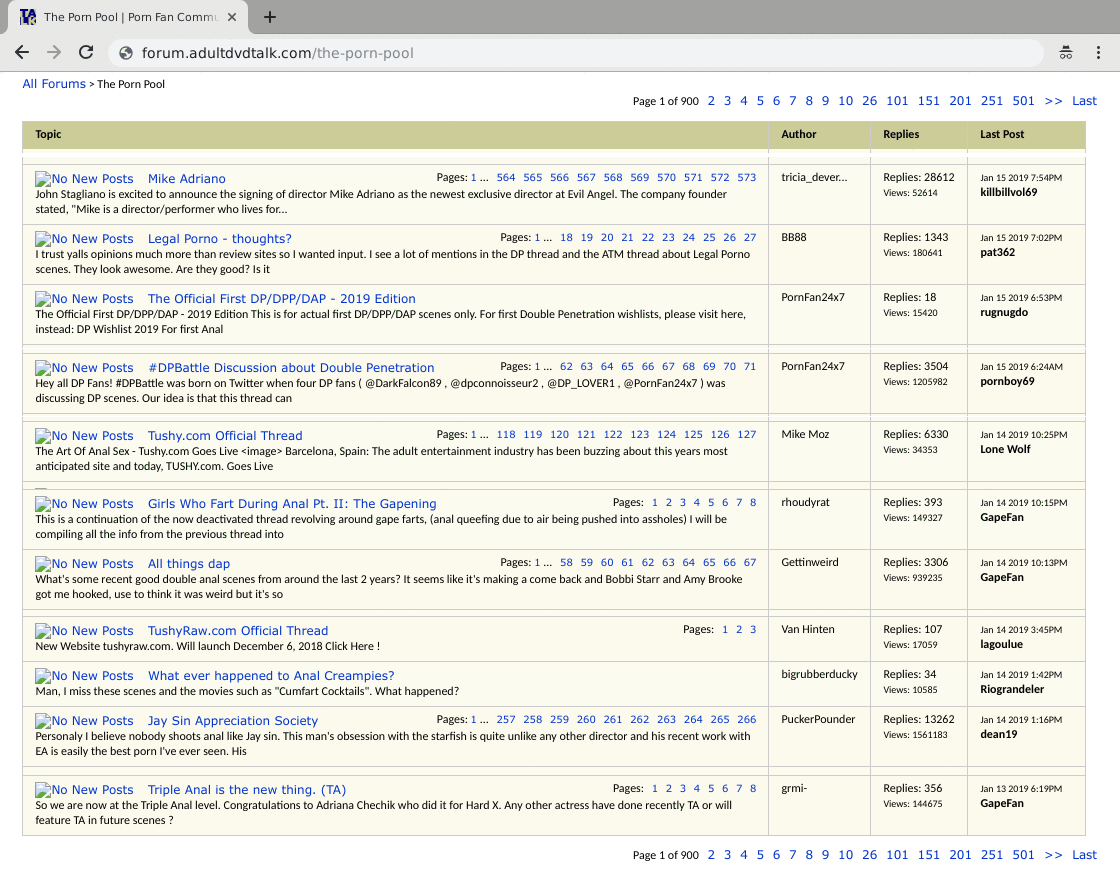Click the top >> next pages link
Screen dimensions: 1120x870
tap(1053, 101)
